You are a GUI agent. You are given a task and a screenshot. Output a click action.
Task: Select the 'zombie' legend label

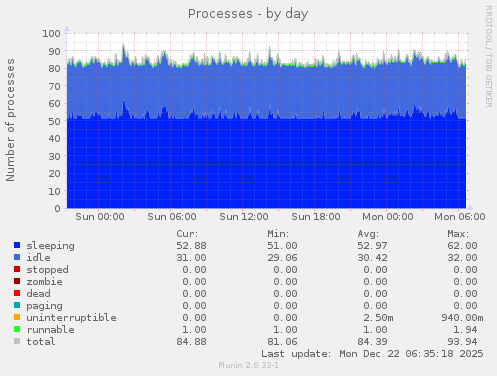click(x=45, y=282)
